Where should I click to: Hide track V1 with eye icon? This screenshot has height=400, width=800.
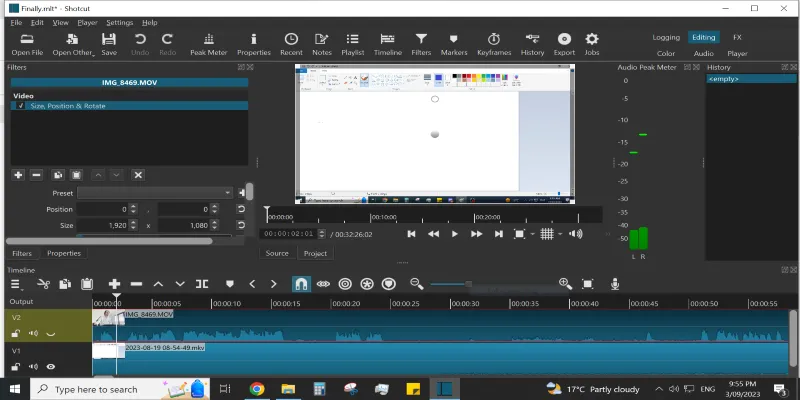click(x=51, y=366)
